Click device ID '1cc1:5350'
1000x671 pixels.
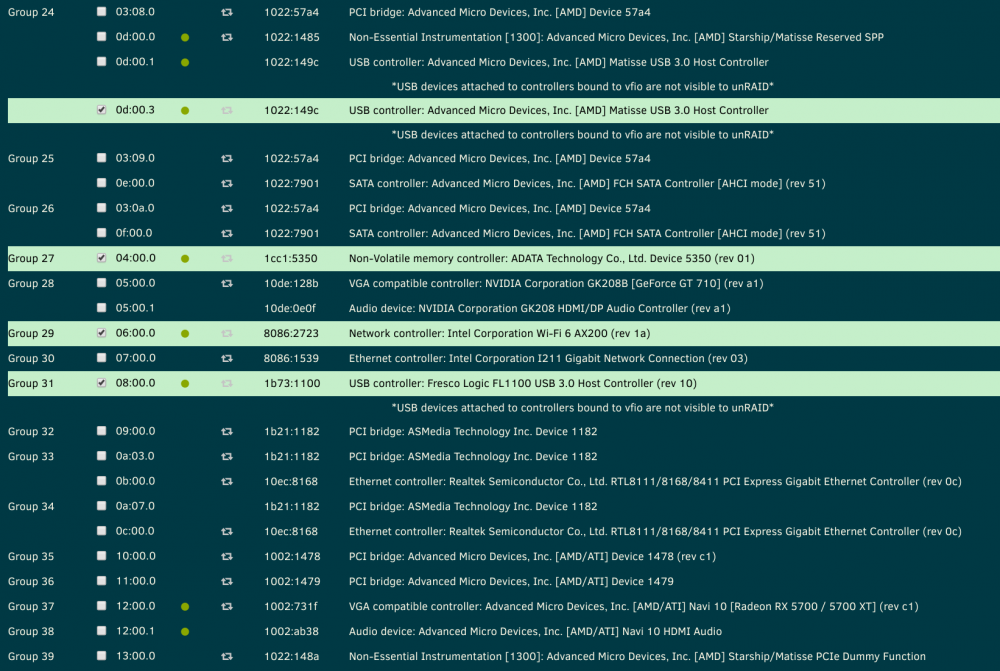click(x=291, y=258)
